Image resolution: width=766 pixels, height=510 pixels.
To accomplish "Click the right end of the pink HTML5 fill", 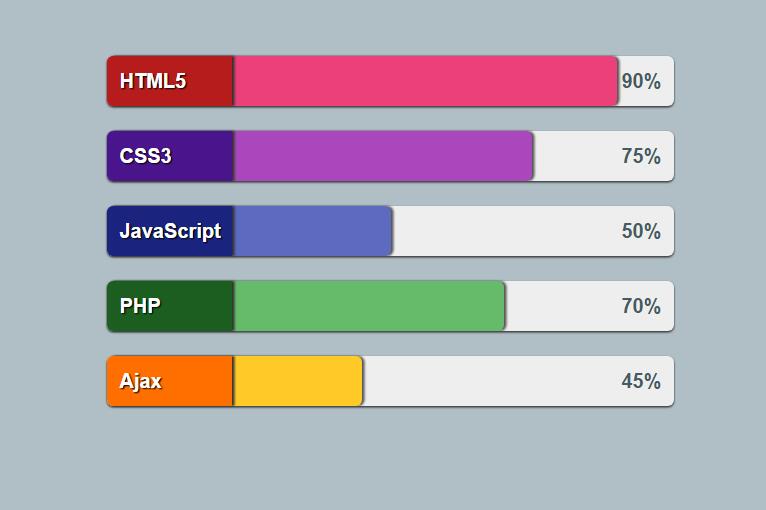I will (x=614, y=81).
